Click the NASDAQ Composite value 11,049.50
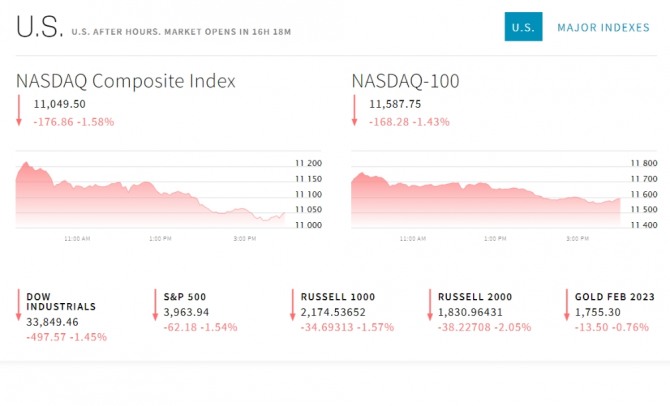The image size is (670, 406). [x=60, y=103]
